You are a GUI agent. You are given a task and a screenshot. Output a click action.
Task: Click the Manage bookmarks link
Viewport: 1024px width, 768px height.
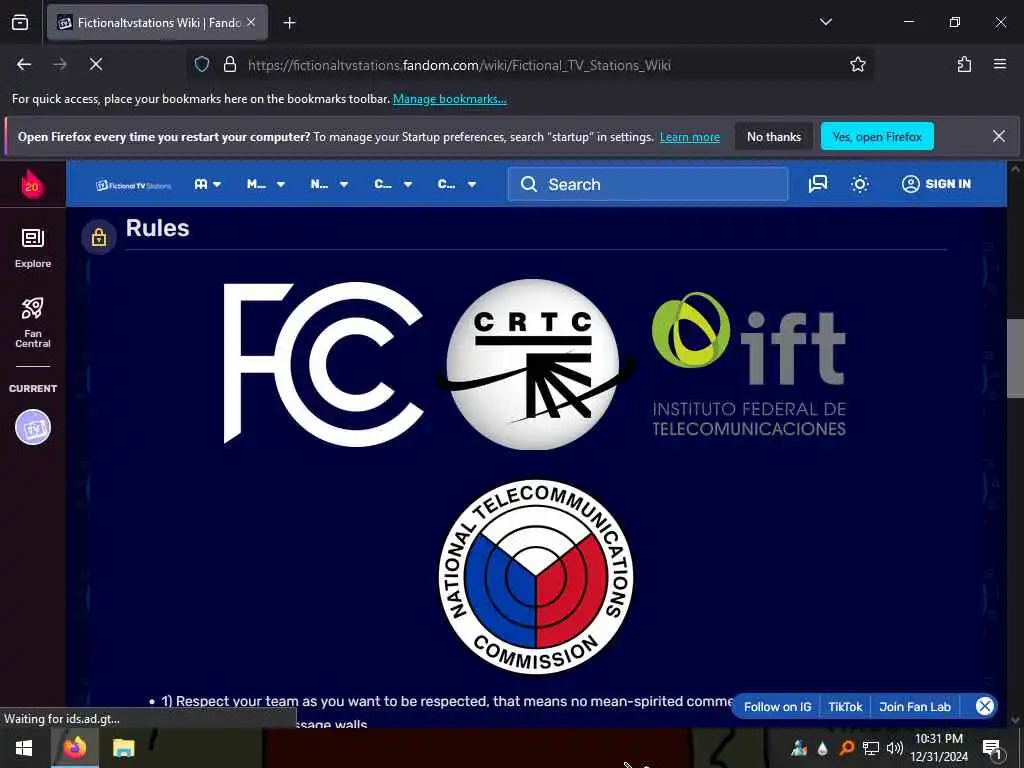click(x=449, y=99)
